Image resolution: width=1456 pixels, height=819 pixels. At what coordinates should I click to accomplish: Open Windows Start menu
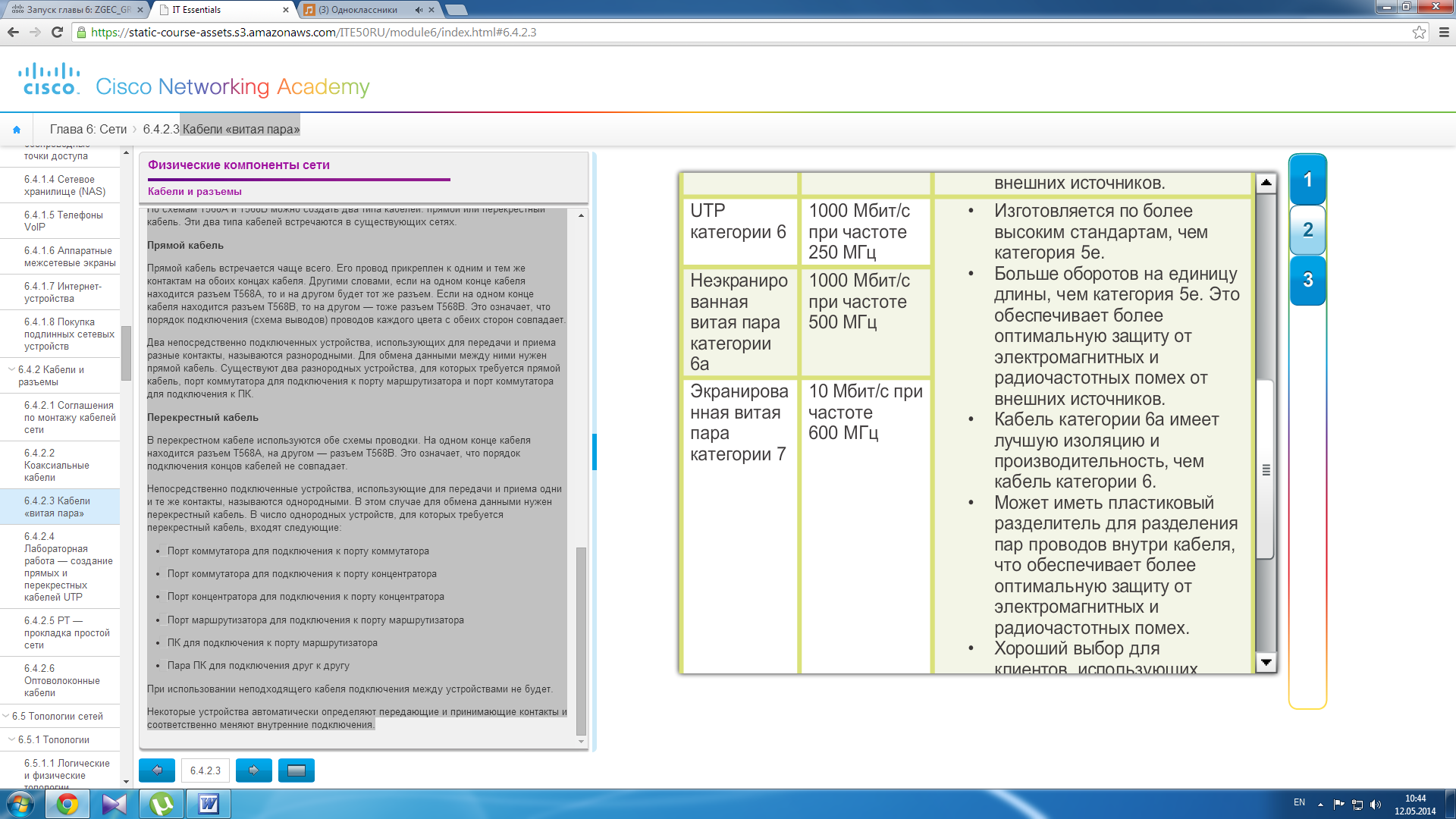[x=20, y=804]
